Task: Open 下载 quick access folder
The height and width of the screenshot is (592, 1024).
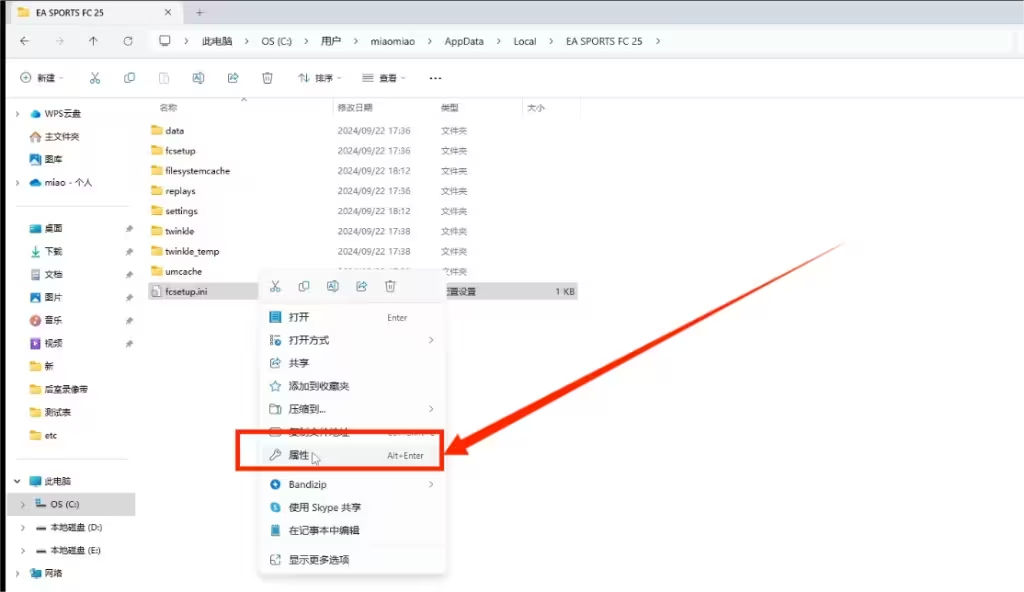Action: [46, 251]
